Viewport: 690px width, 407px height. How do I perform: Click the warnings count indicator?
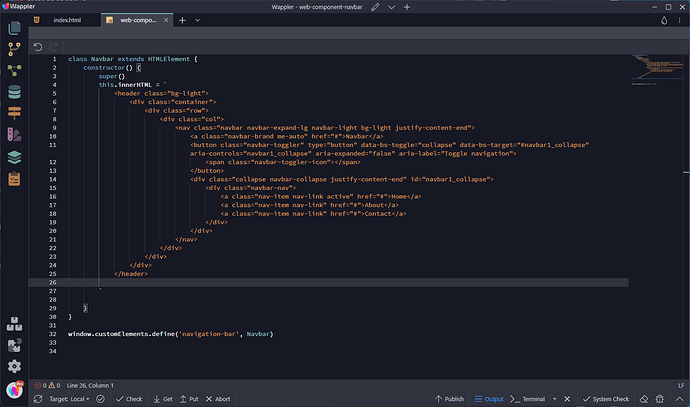point(55,385)
